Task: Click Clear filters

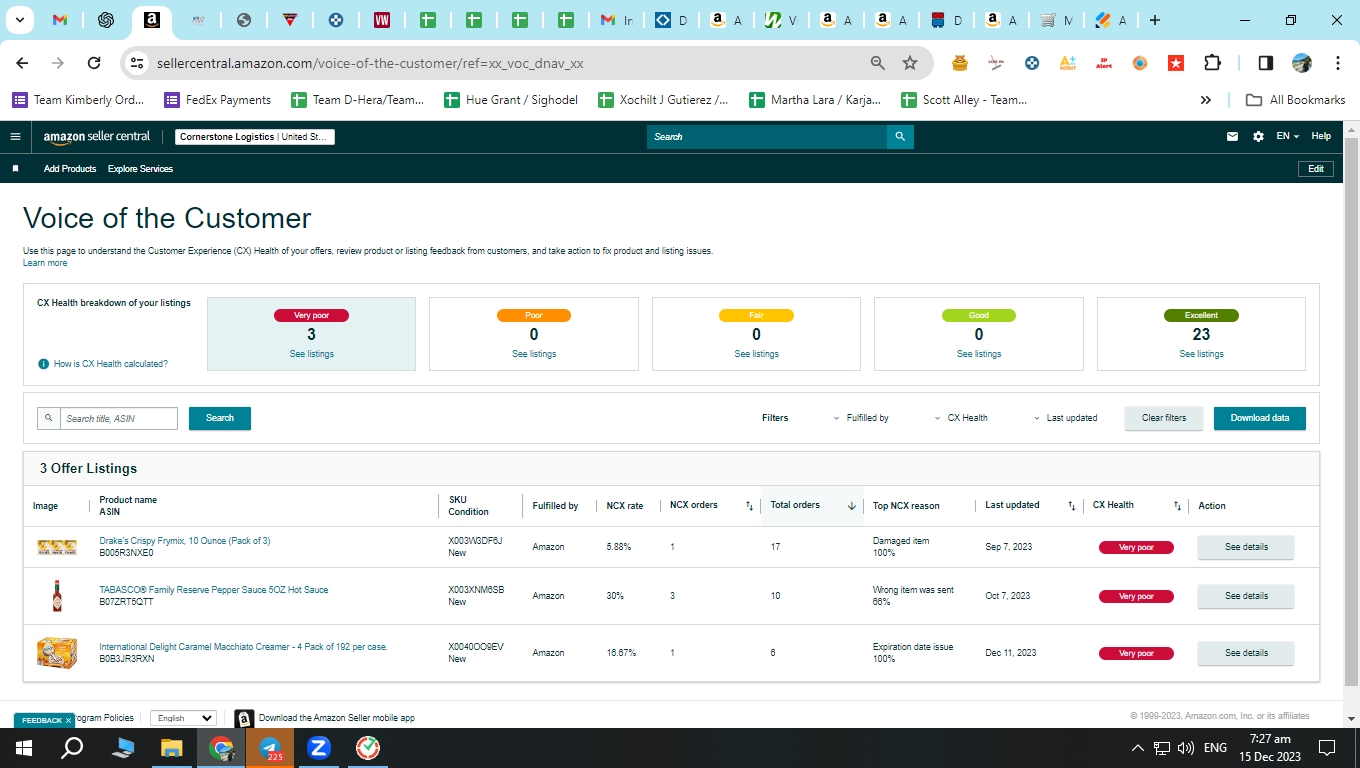Action: point(1164,418)
